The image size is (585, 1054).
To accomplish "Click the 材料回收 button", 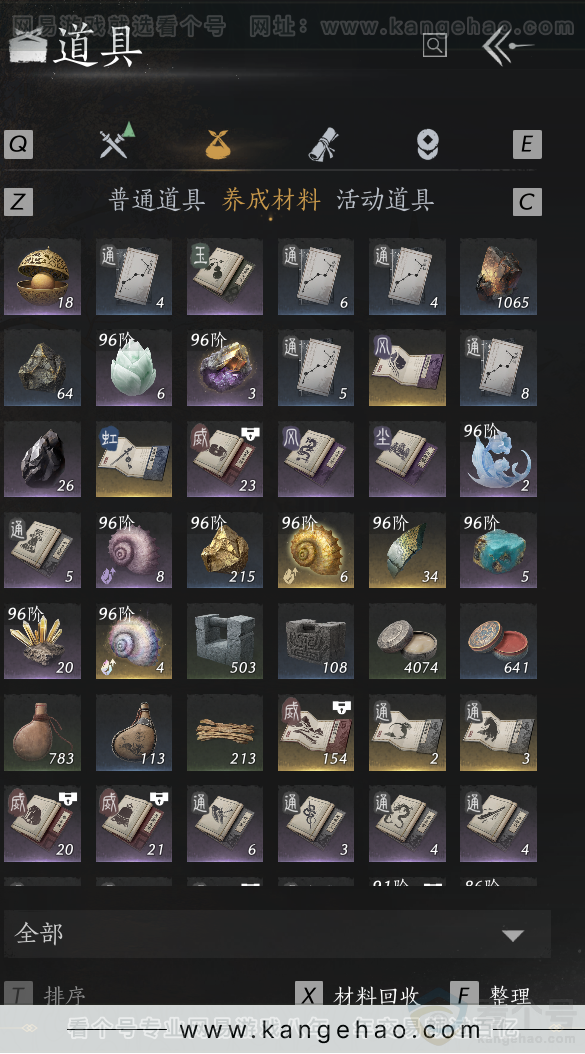I will click(x=358, y=996).
